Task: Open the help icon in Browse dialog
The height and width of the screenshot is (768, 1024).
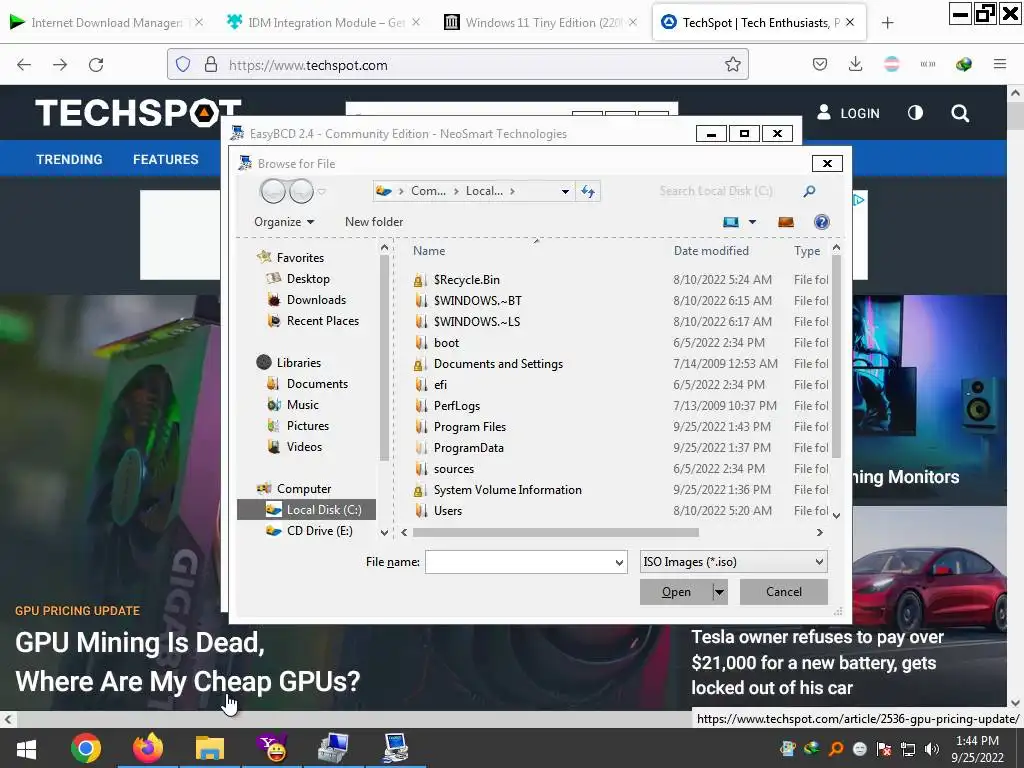Action: 822,222
